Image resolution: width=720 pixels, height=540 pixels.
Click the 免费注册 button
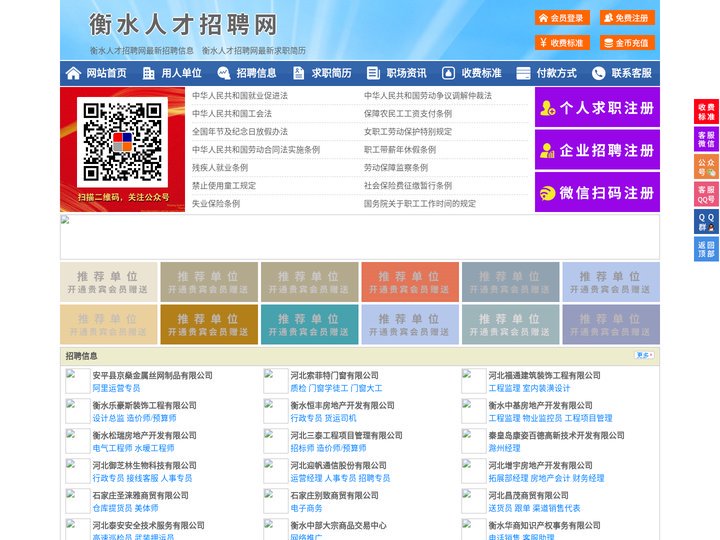(627, 18)
